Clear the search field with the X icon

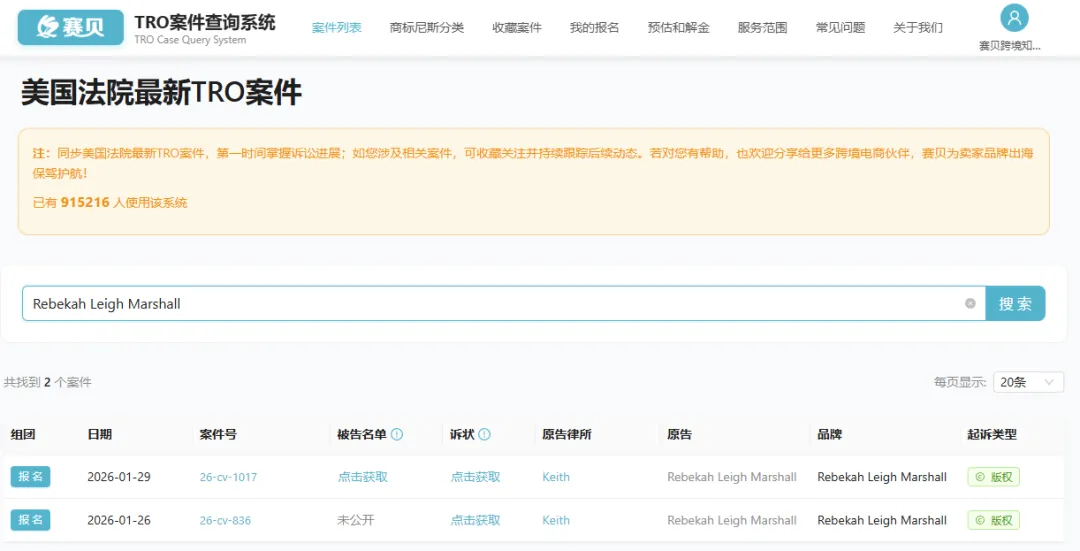click(970, 304)
